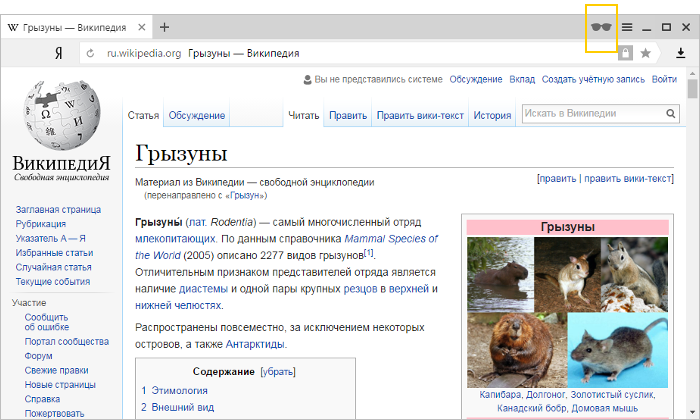Screen dimensions: 700x420
Task: Open the Справка link
Action: (42, 399)
